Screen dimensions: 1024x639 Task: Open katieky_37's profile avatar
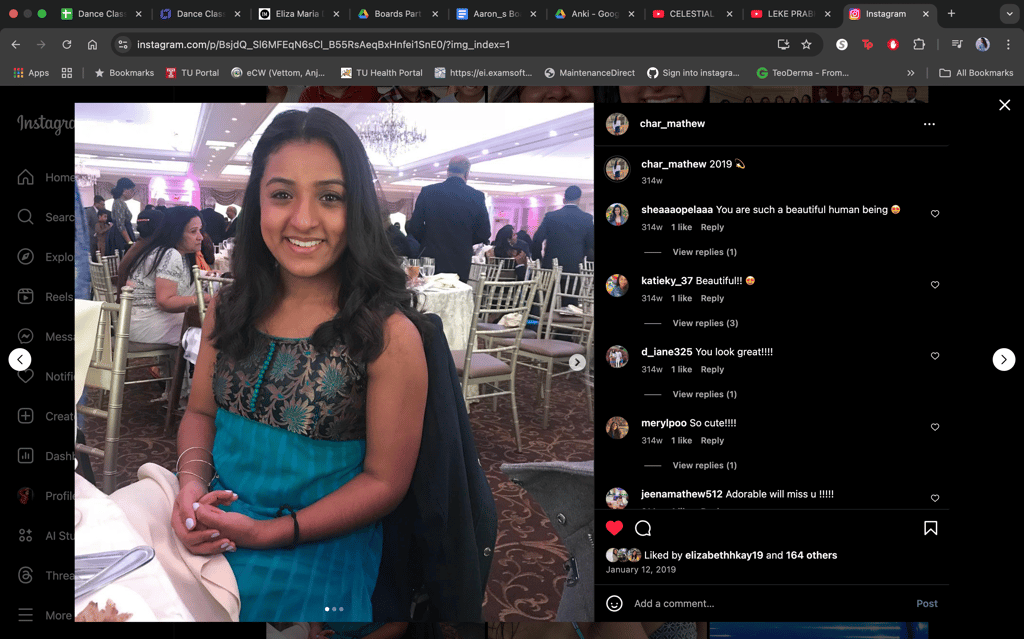click(617, 286)
